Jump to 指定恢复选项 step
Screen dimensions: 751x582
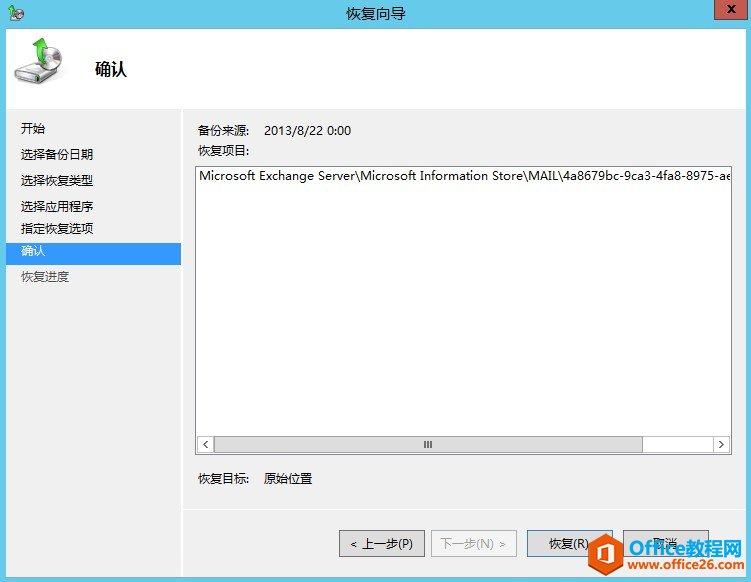click(x=57, y=228)
